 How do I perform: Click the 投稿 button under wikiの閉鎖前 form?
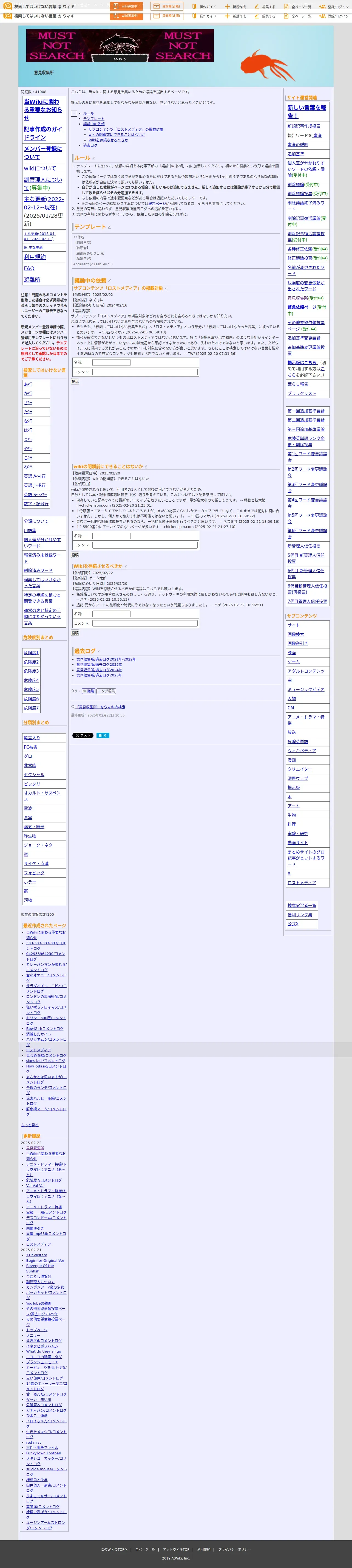coord(75,555)
